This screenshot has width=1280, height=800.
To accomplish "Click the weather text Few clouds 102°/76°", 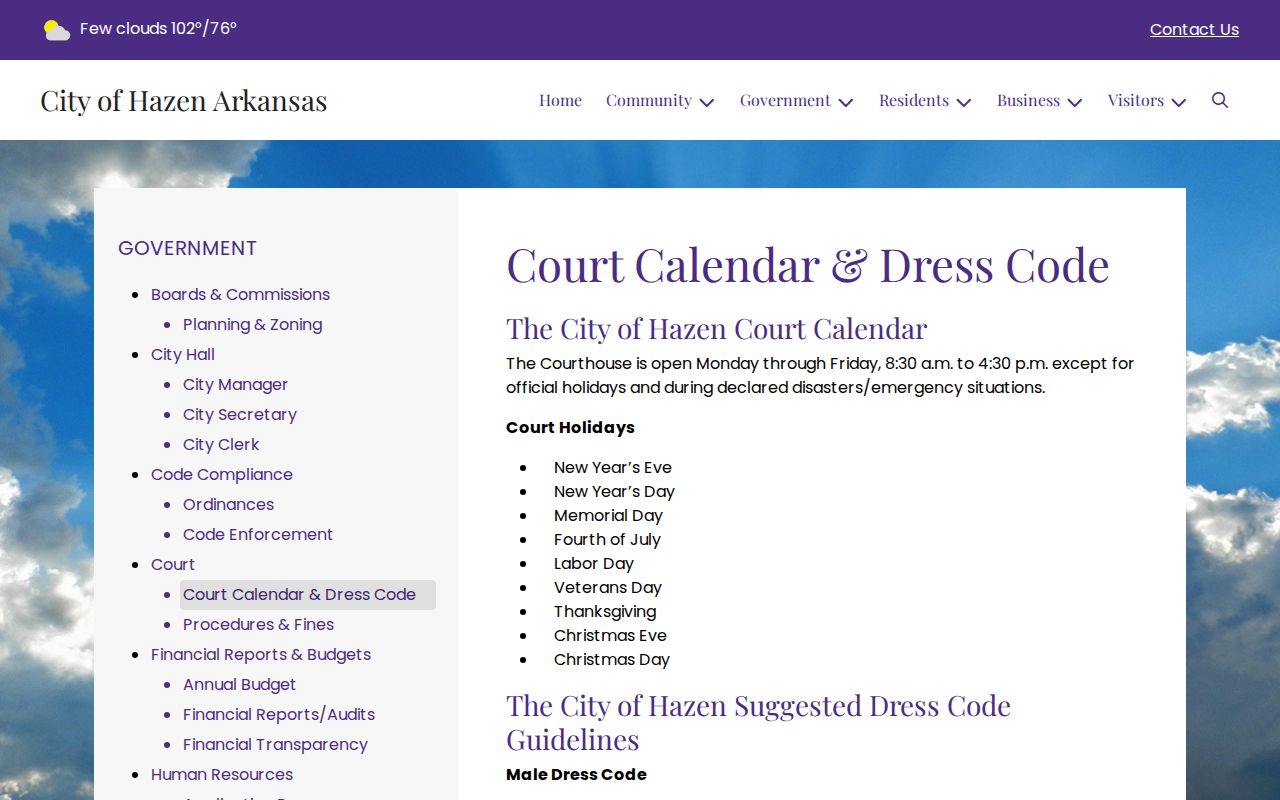I will pyautogui.click(x=158, y=29).
